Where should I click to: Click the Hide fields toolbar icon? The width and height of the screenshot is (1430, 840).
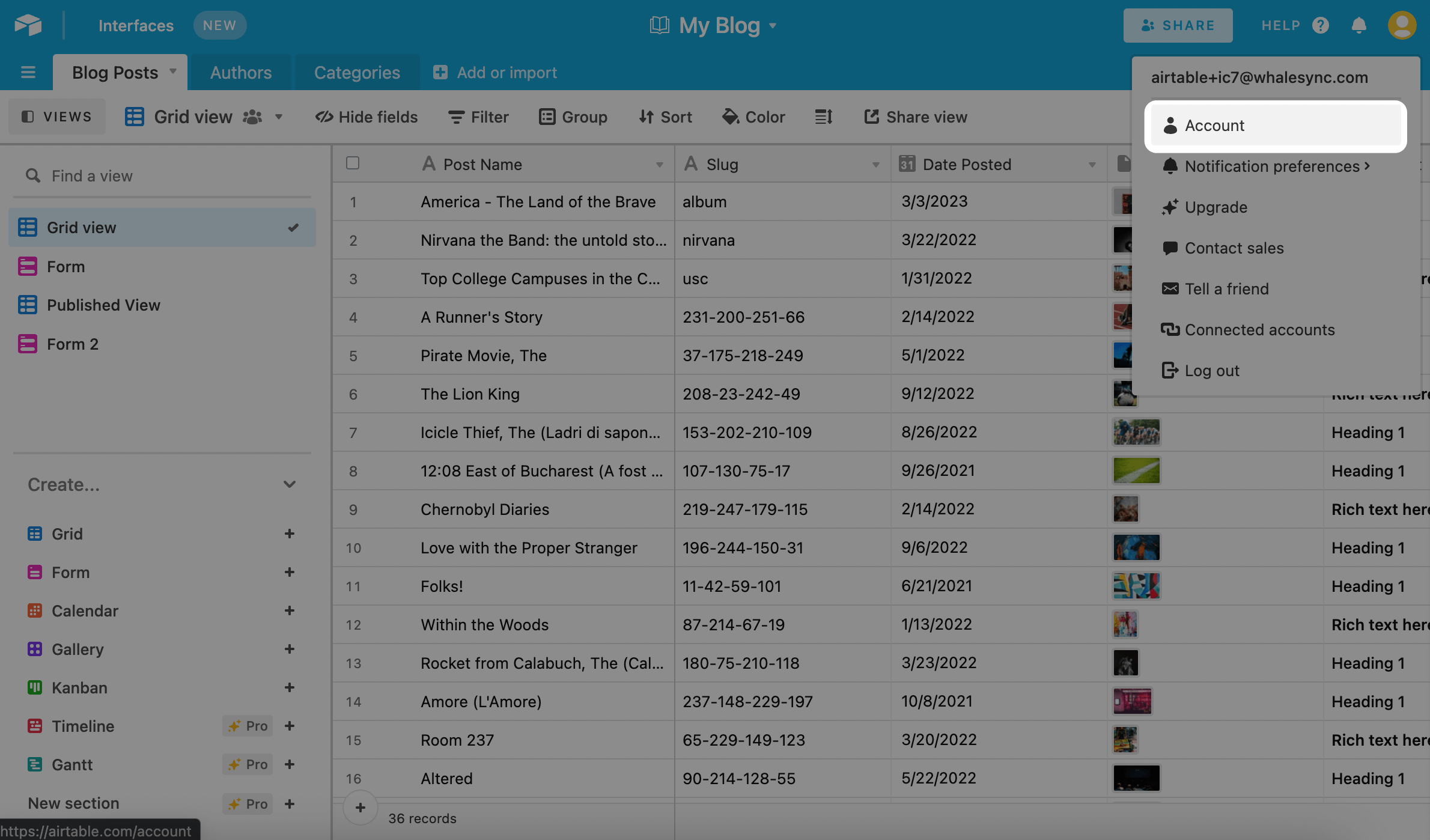point(324,117)
